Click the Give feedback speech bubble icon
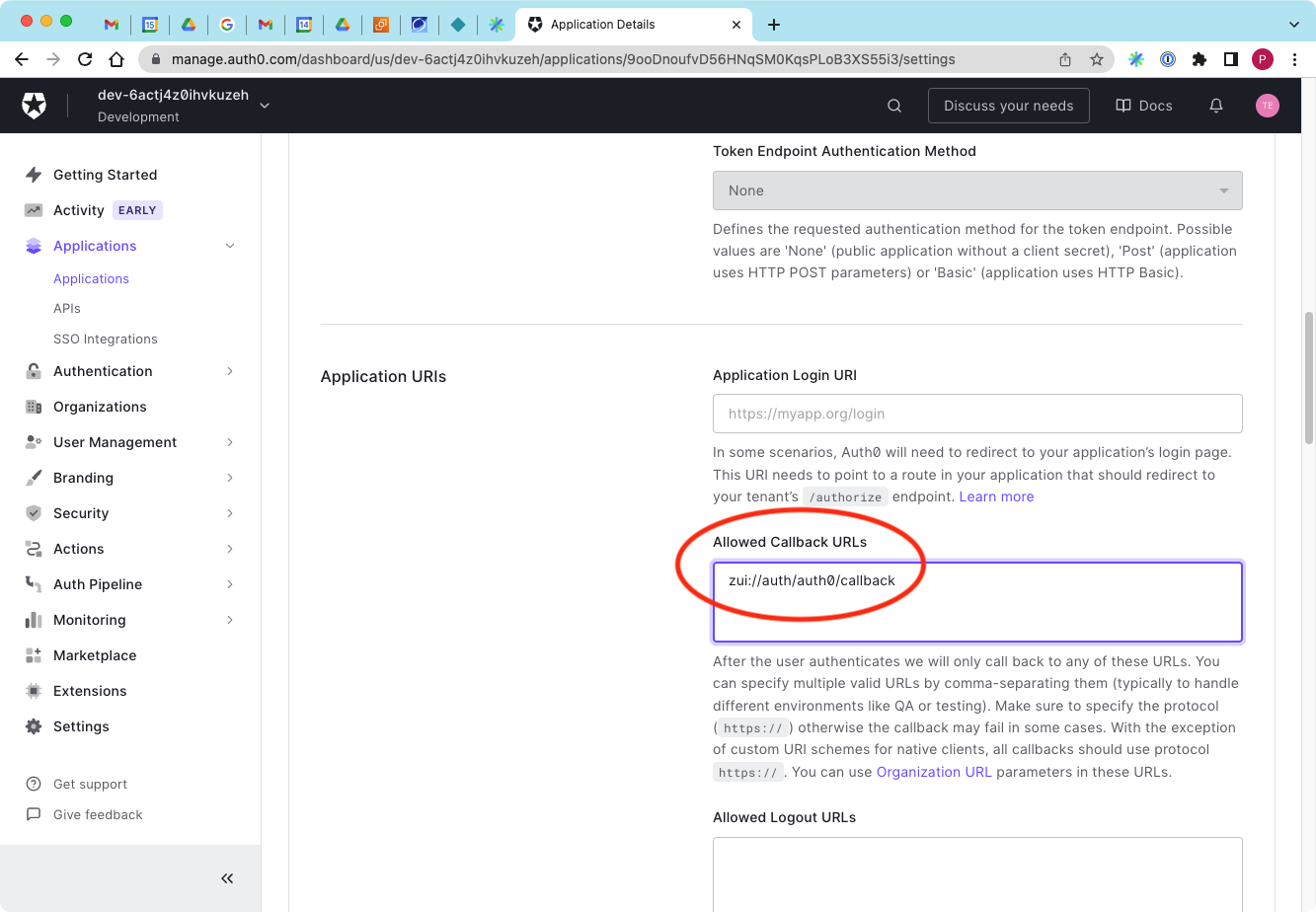1316x912 pixels. [34, 814]
